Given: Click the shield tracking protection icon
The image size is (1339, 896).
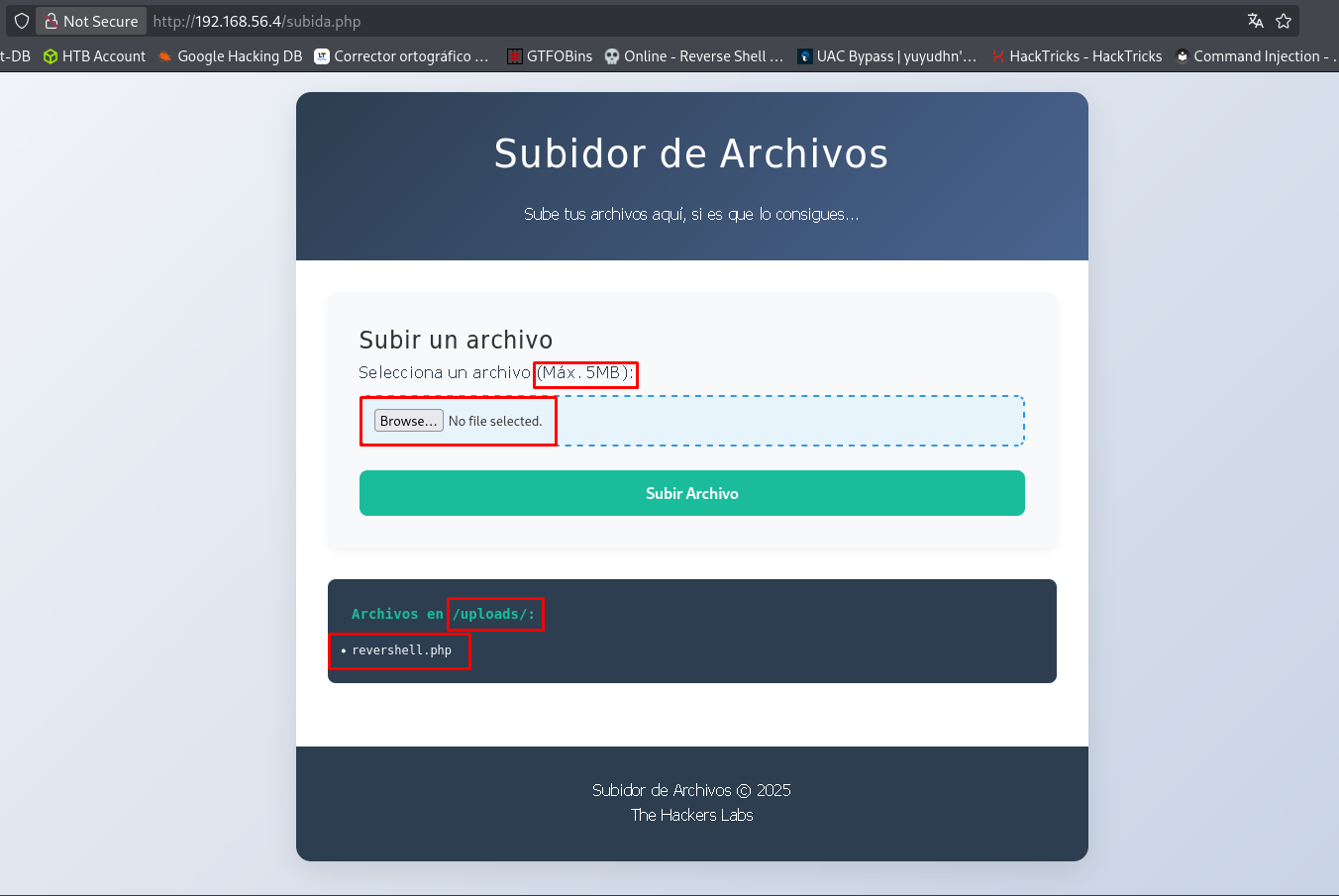Looking at the screenshot, I should click(x=21, y=21).
